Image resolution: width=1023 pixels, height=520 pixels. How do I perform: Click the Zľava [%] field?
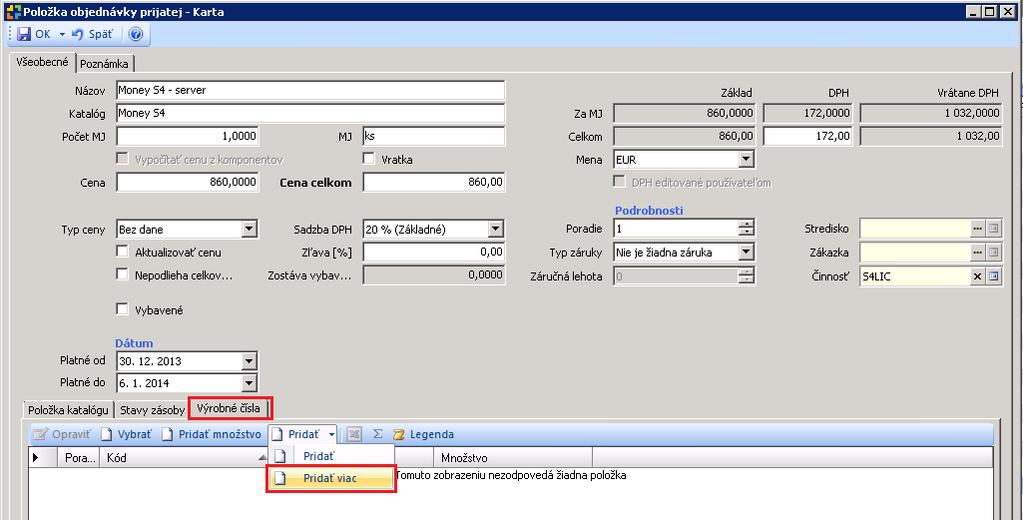tap(434, 252)
